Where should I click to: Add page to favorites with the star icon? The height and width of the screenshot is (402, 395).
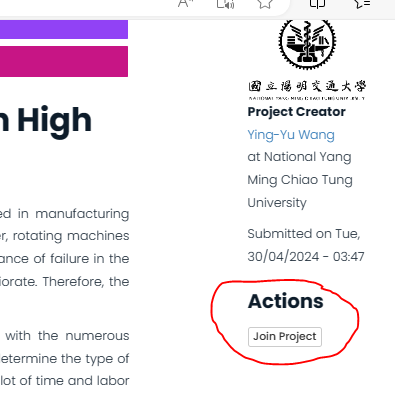pos(265,3)
